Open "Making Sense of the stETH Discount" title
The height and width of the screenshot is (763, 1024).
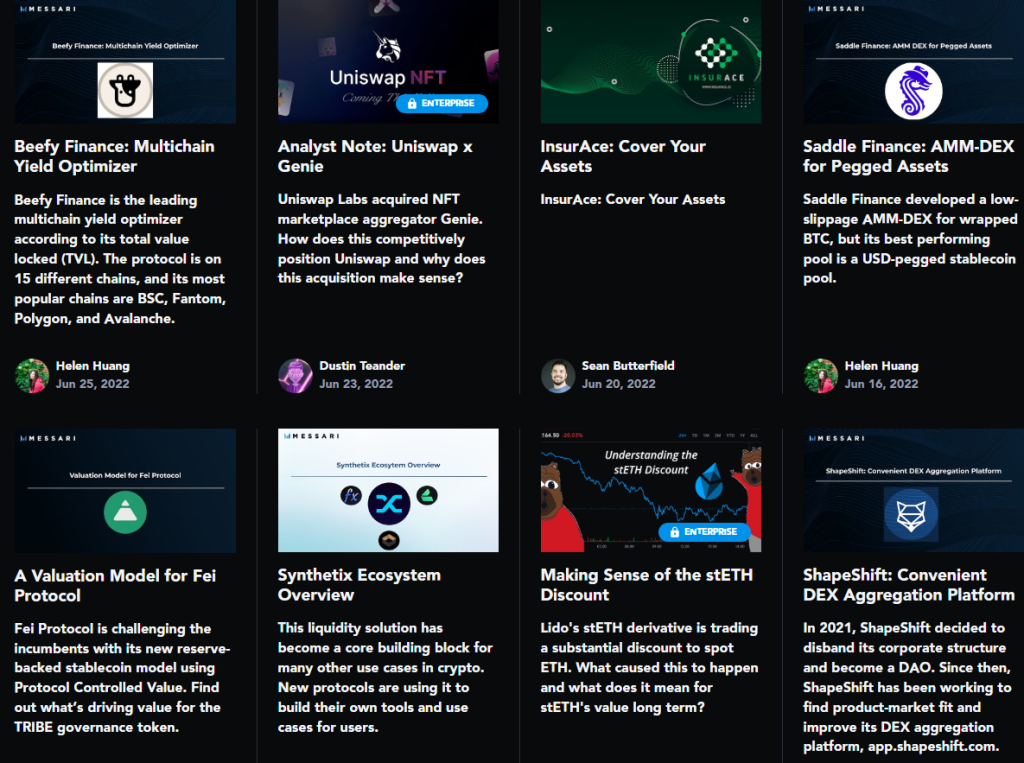tap(647, 585)
